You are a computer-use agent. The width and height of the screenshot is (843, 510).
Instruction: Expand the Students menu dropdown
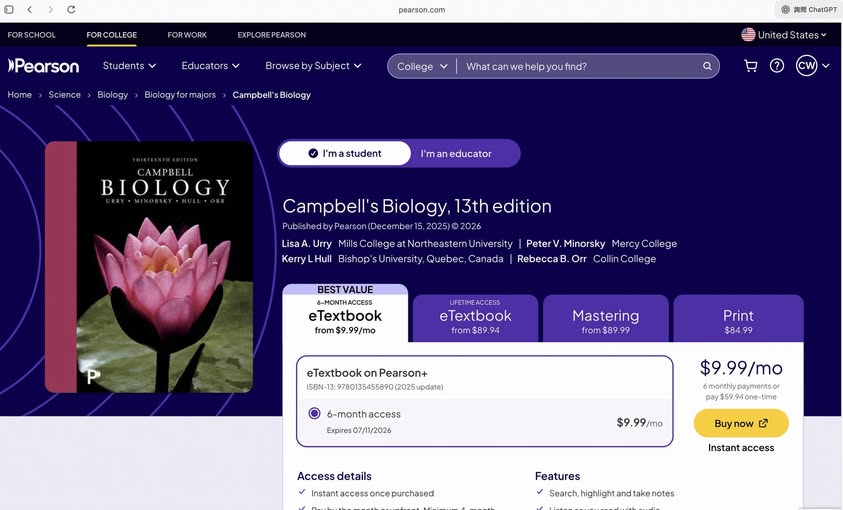[x=130, y=66]
